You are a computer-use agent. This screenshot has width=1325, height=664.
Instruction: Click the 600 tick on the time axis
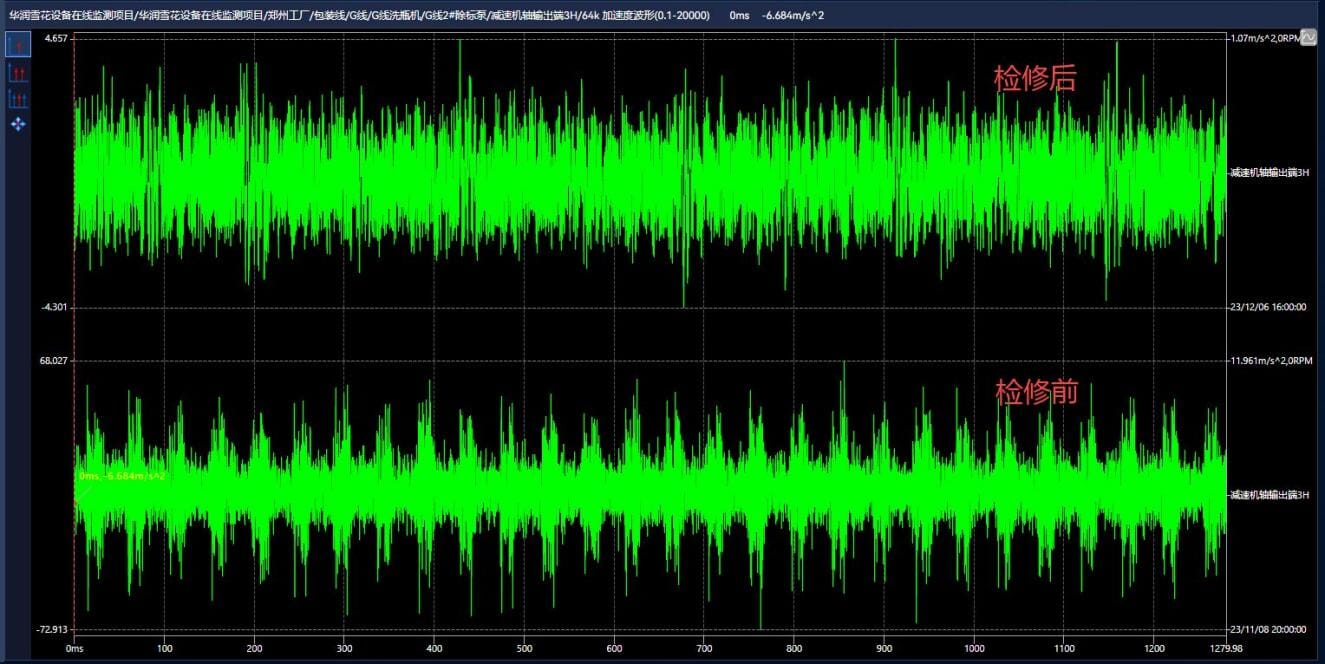(x=613, y=648)
